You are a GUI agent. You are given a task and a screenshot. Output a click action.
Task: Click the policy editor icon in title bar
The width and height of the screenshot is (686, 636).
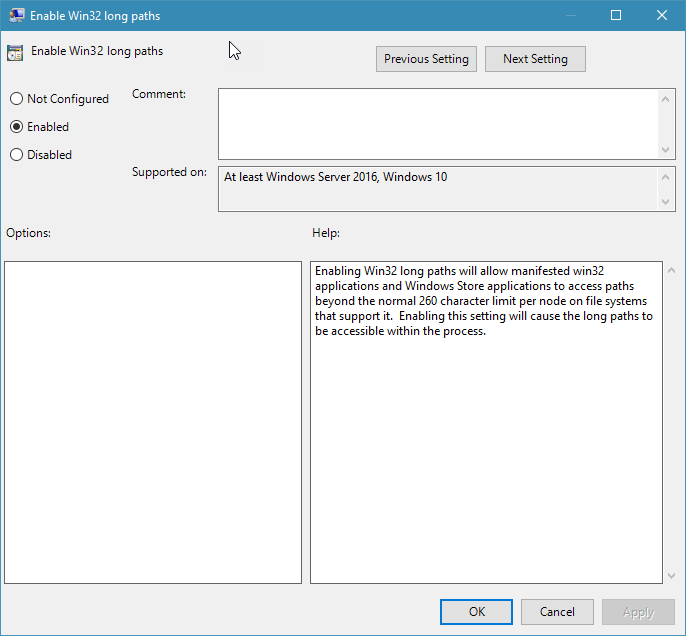16,15
